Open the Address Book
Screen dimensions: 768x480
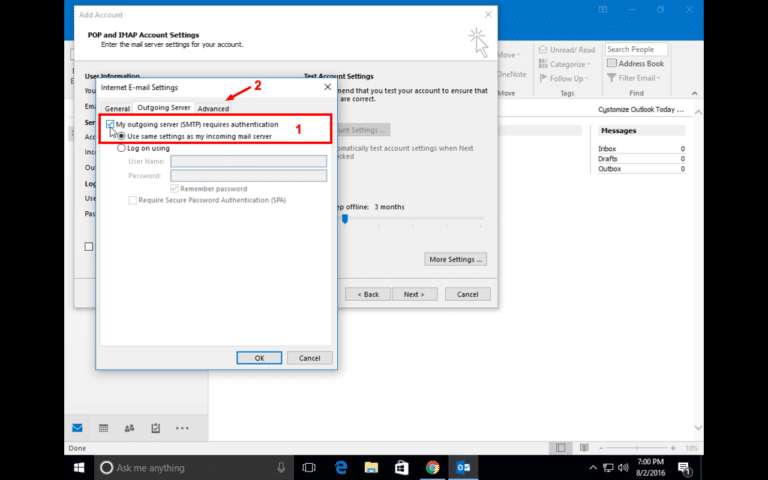click(x=635, y=63)
